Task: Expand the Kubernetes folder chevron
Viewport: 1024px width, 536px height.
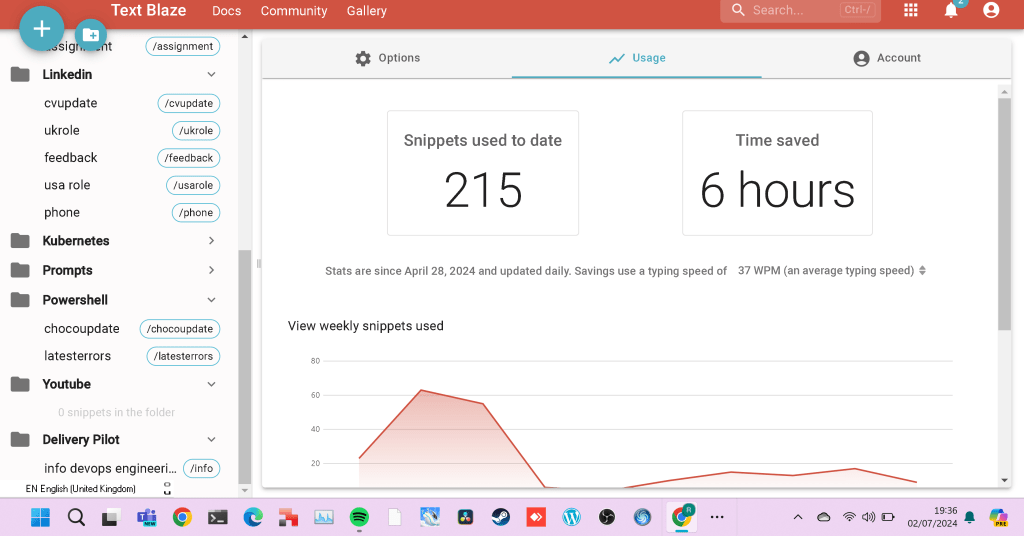Action: (x=212, y=241)
